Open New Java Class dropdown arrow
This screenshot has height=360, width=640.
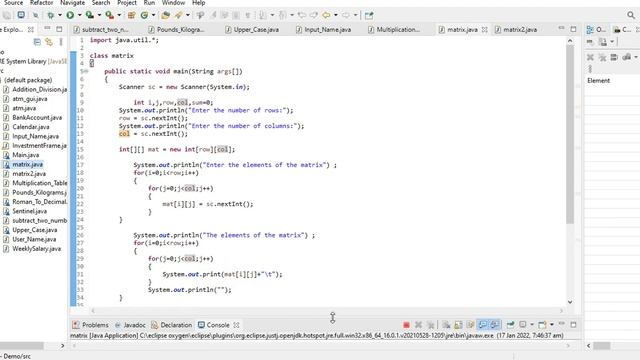[x=153, y=16]
